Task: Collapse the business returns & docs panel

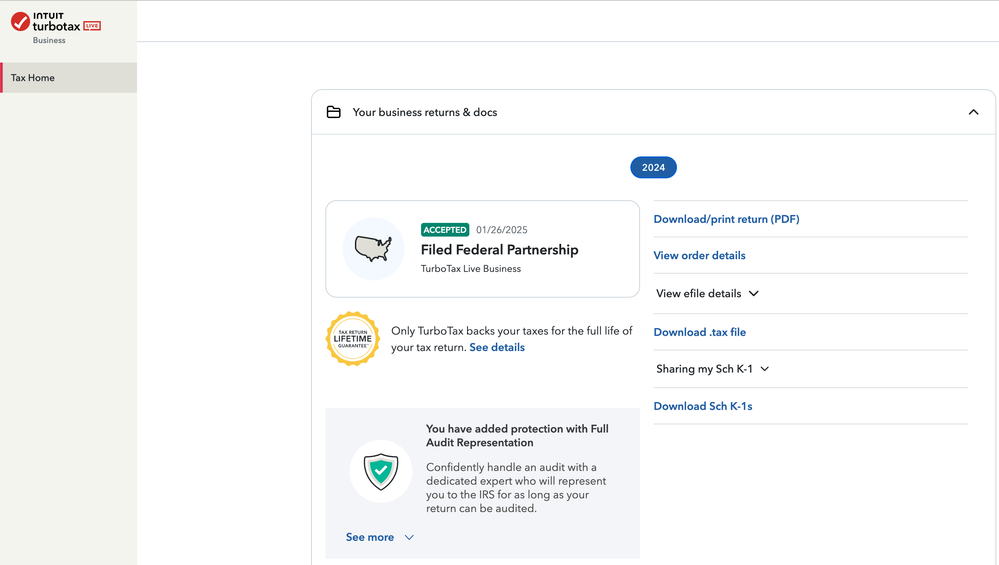Action: pos(973,112)
